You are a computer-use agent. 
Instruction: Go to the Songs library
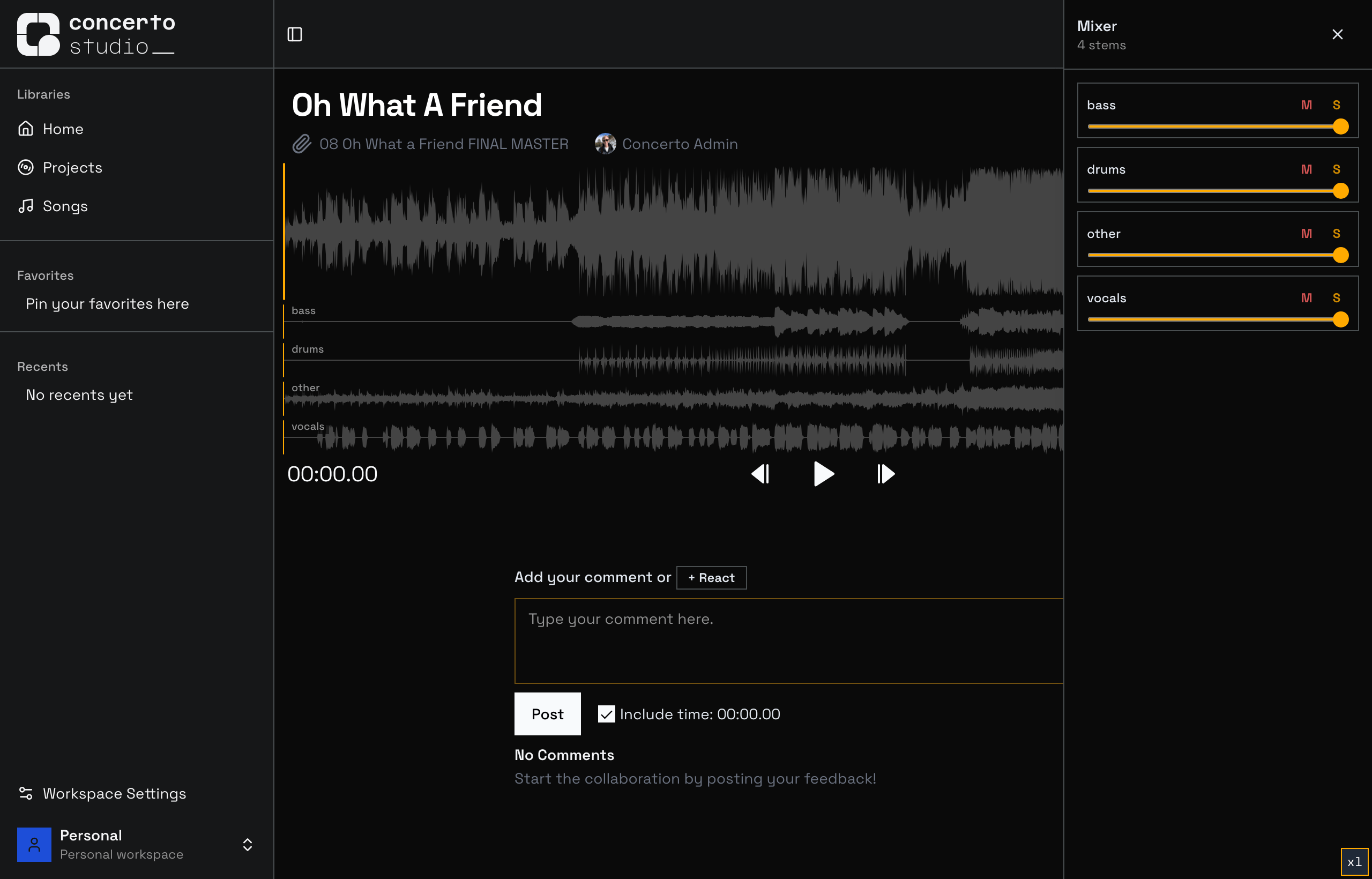(137, 206)
